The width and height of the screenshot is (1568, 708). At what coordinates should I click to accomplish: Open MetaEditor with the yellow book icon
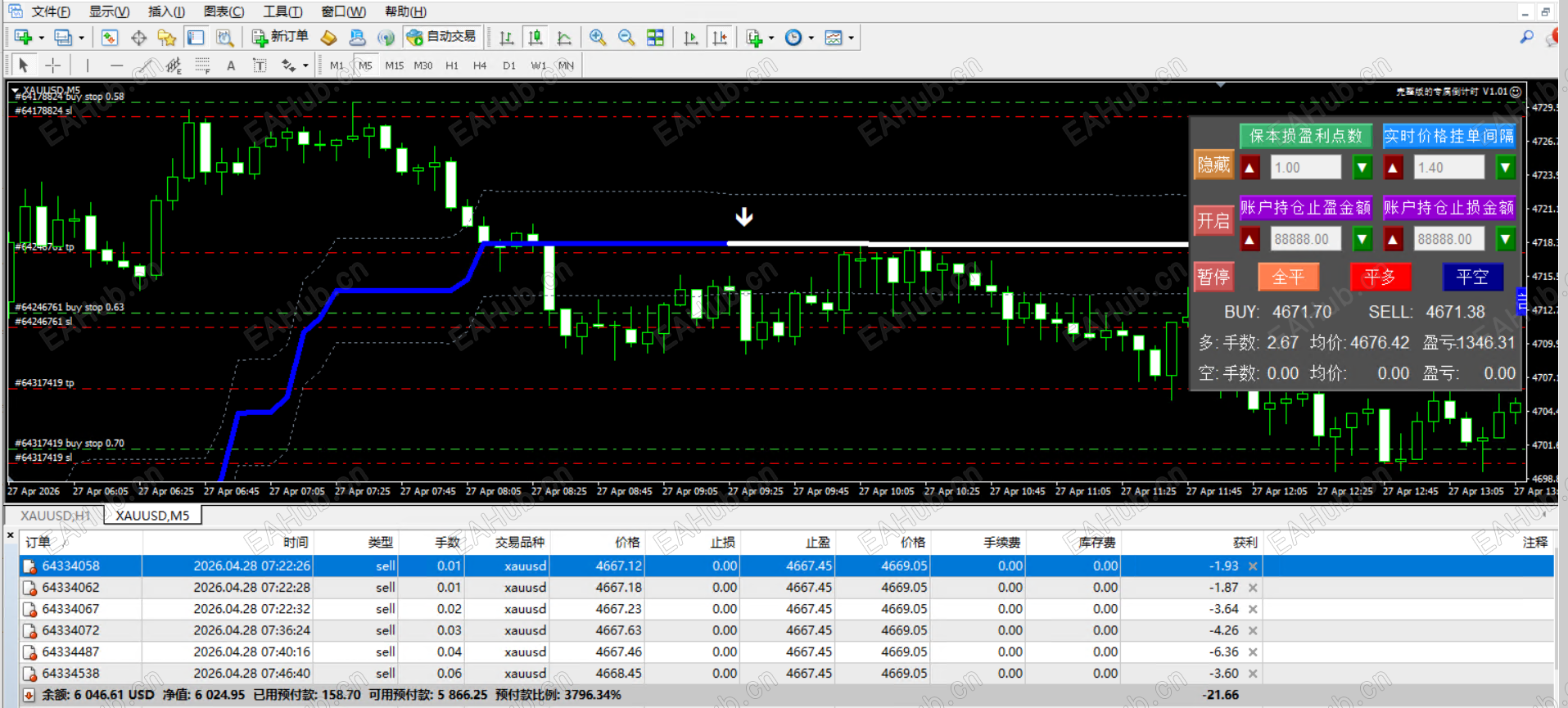(328, 38)
